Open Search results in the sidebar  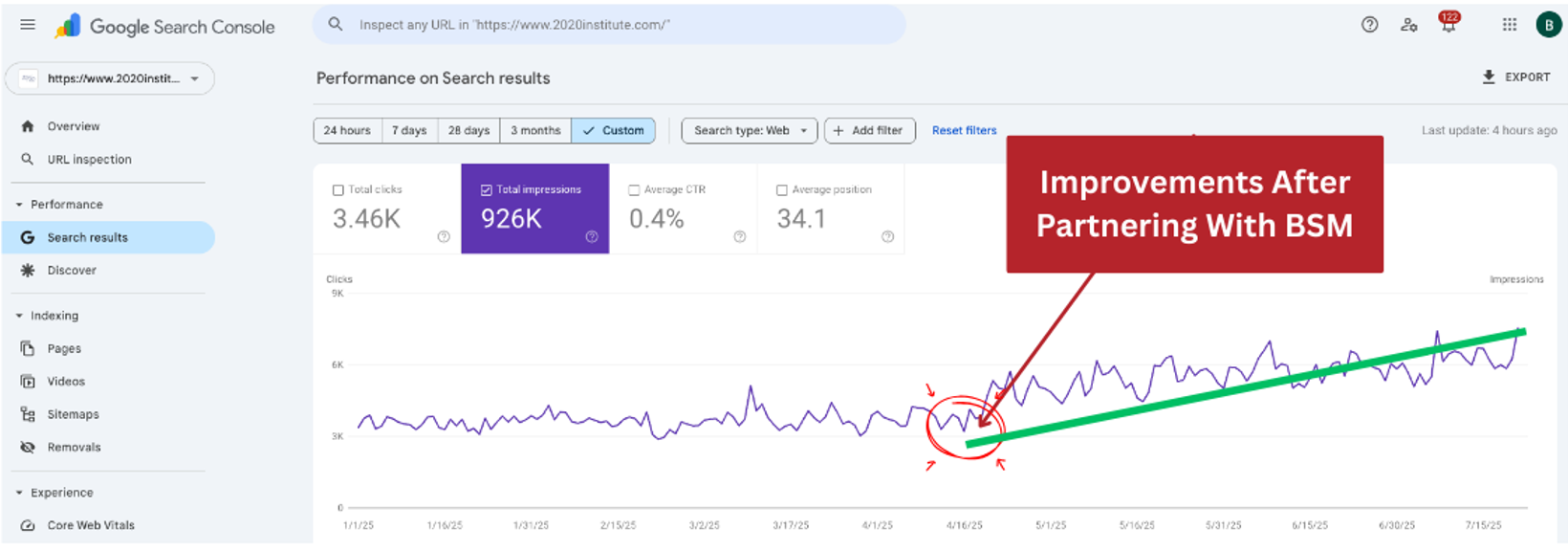(108, 237)
